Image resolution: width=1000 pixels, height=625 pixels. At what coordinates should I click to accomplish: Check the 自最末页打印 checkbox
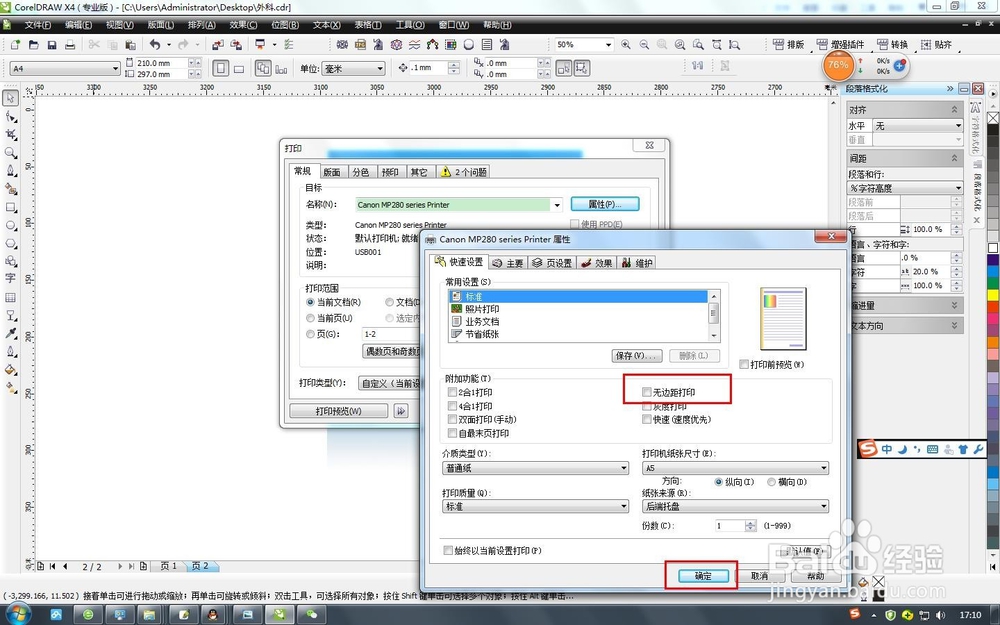[x=452, y=433]
